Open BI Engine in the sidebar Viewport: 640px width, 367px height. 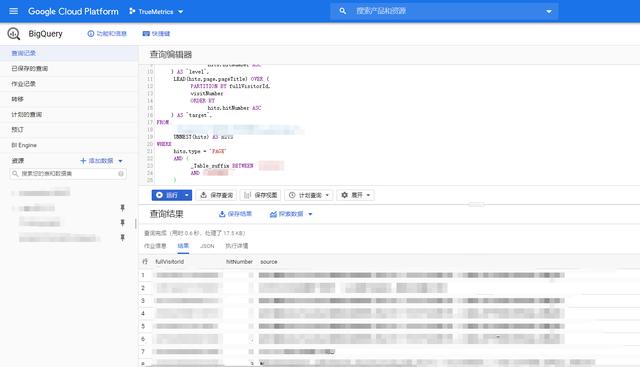click(69, 145)
